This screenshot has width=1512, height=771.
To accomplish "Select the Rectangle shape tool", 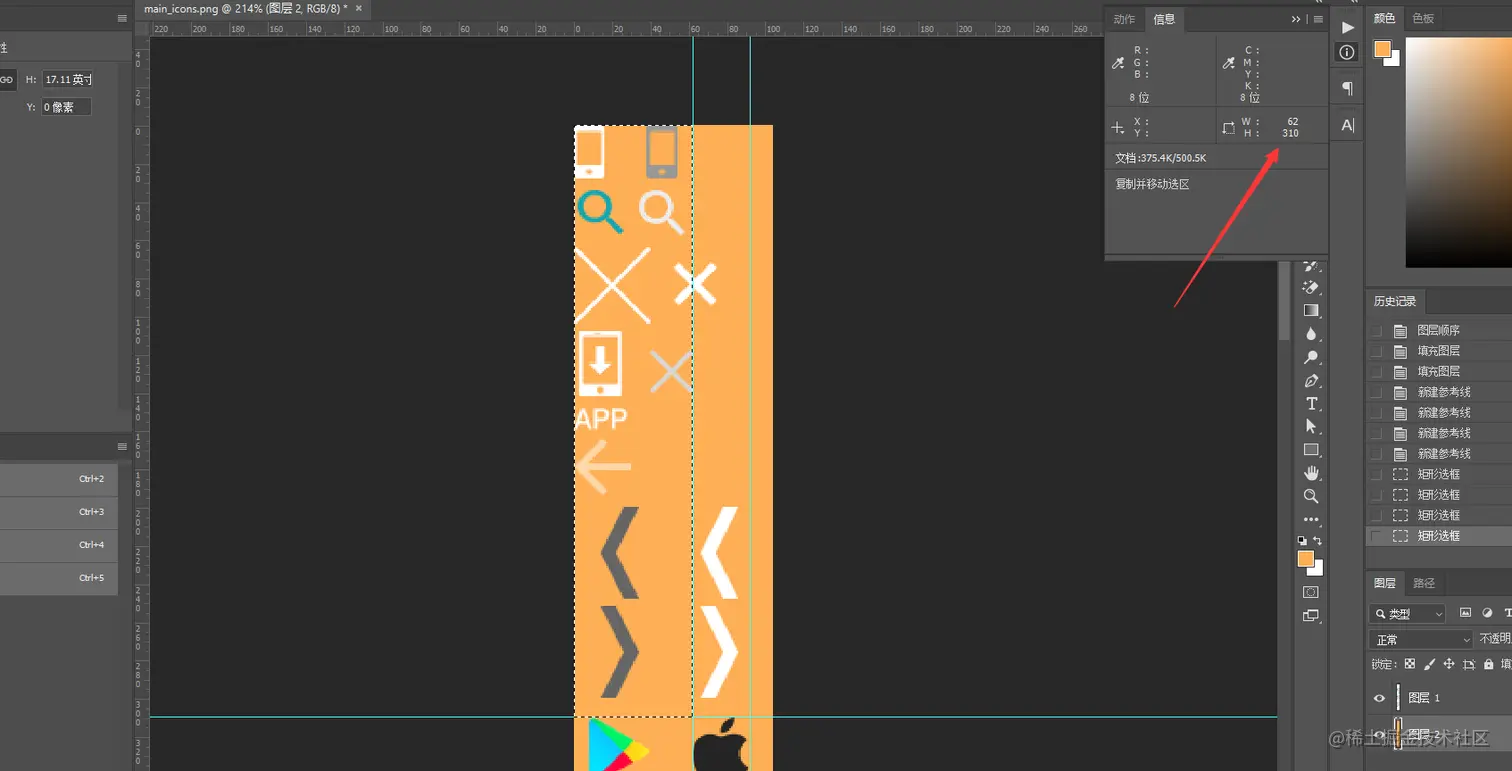I will point(1311,450).
